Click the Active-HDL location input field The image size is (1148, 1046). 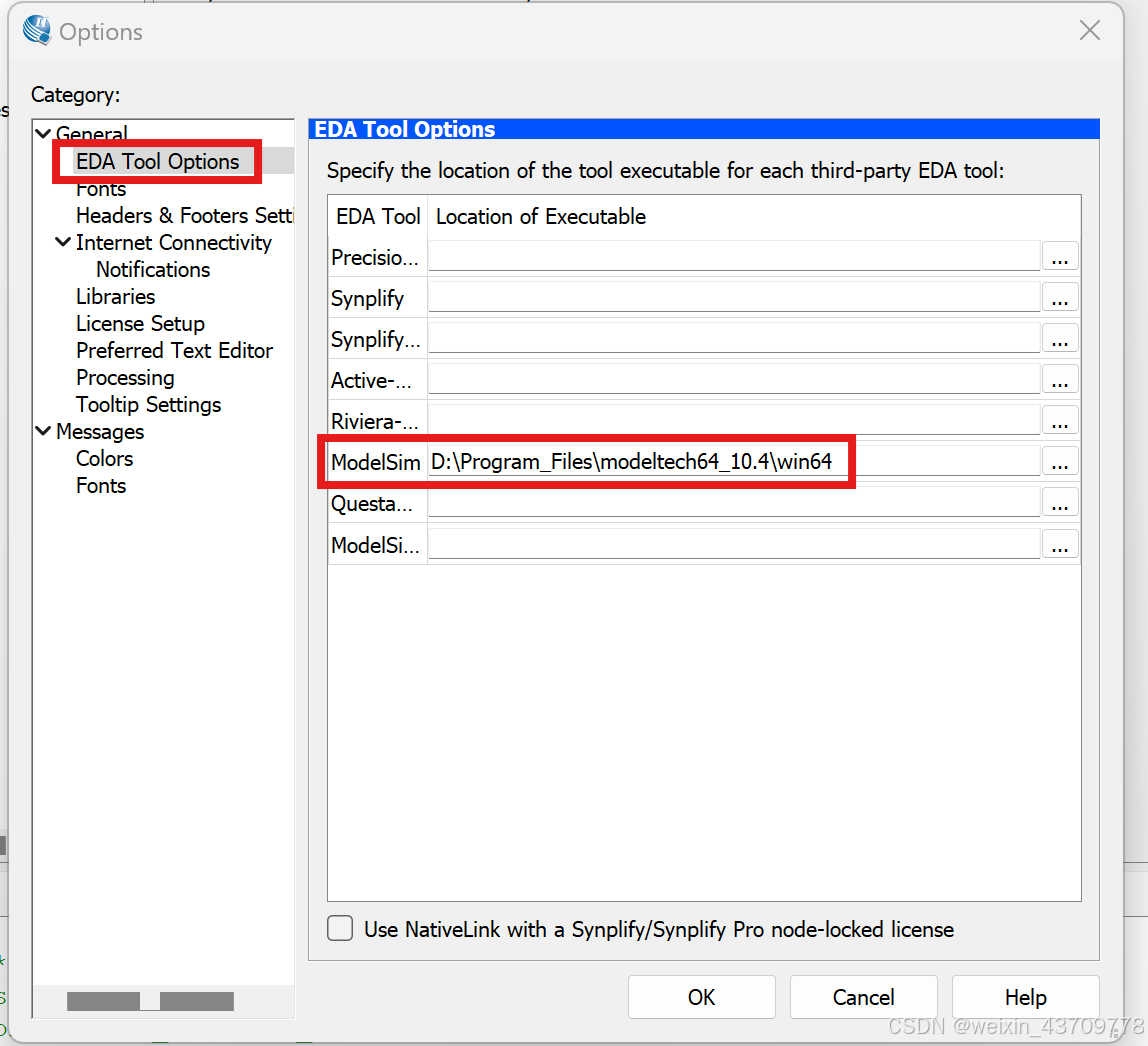tap(734, 379)
